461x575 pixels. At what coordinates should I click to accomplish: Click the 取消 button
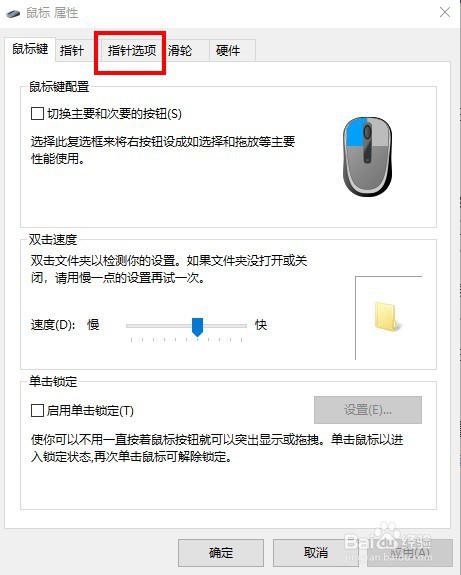click(x=316, y=553)
